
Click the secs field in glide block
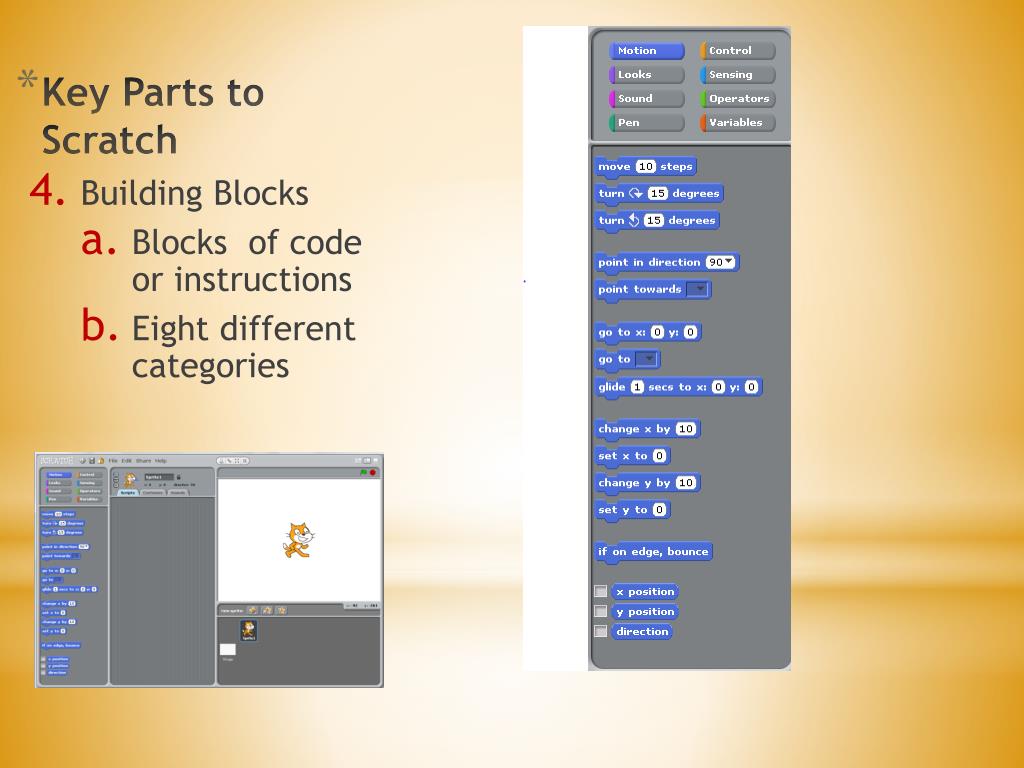pos(637,387)
